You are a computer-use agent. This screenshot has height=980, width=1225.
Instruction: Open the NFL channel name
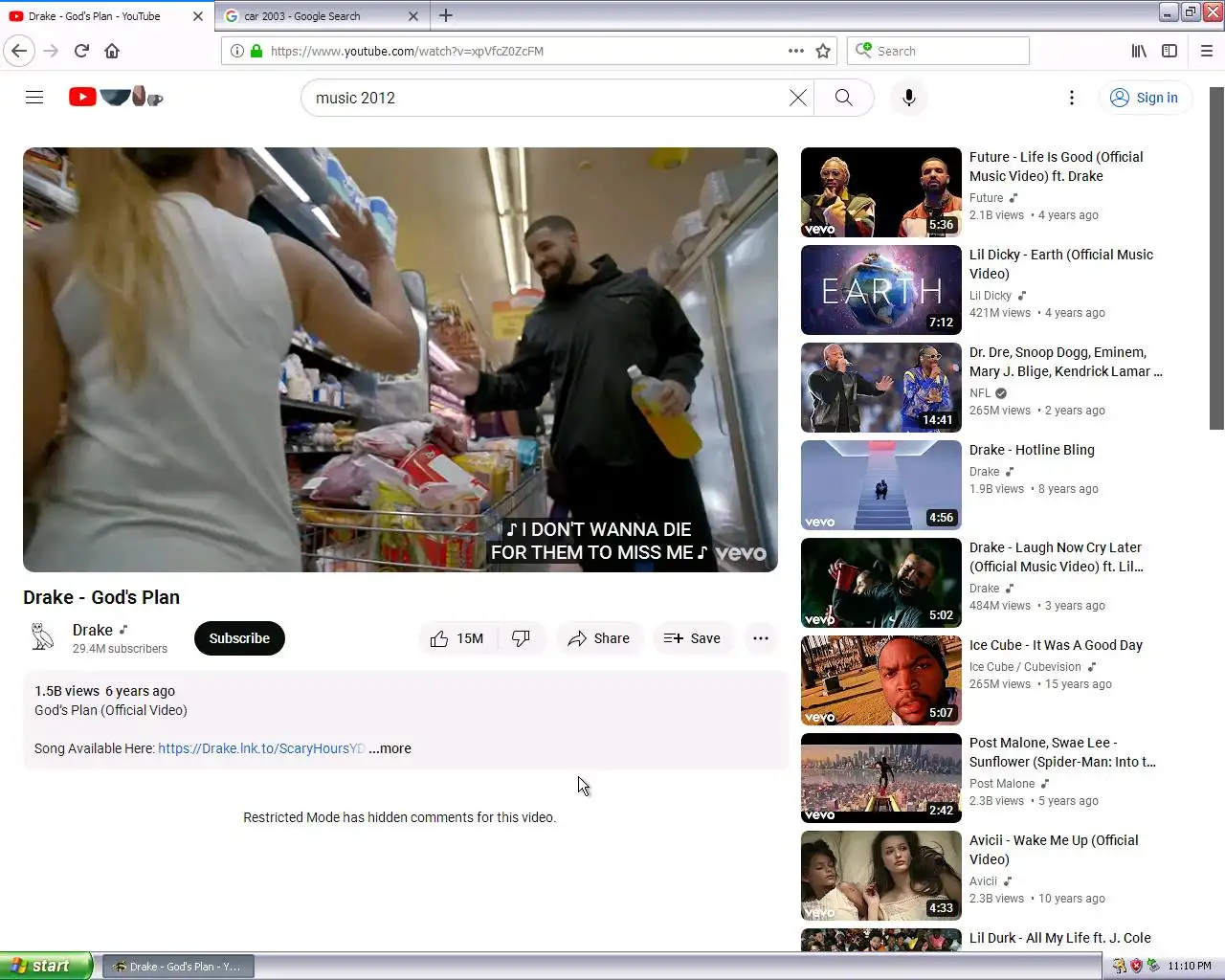click(x=980, y=393)
